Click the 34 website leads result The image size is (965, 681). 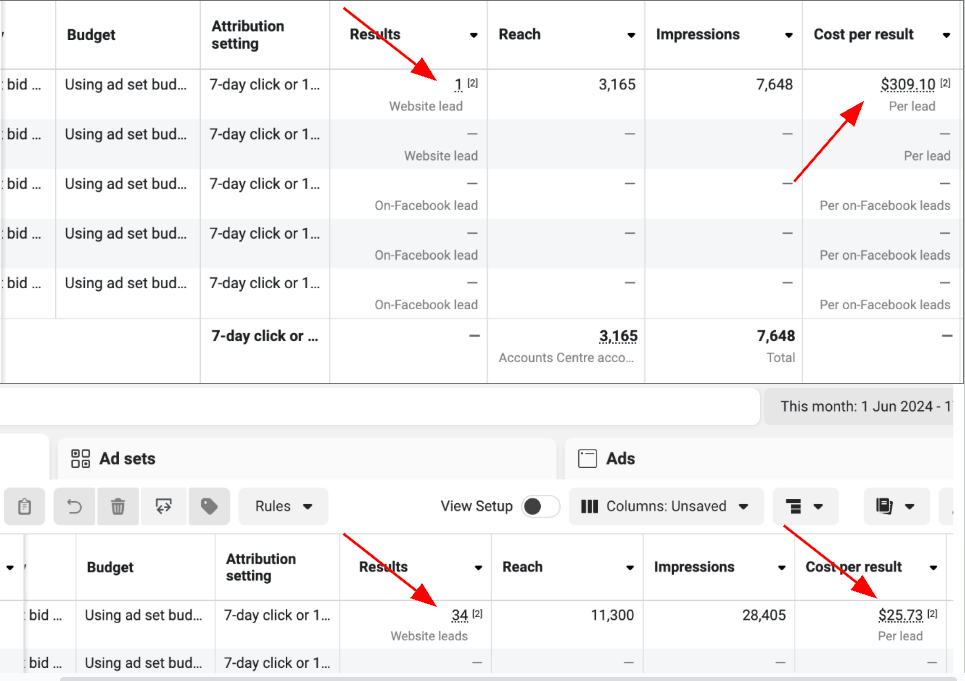pos(459,616)
